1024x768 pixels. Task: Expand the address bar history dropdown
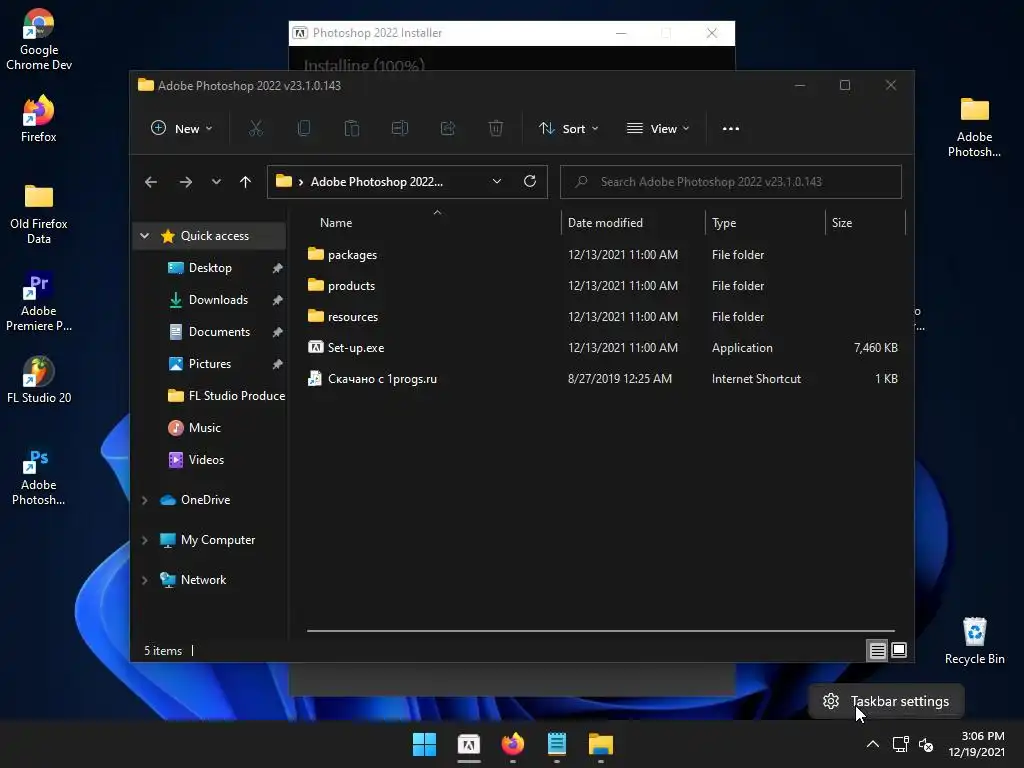click(x=497, y=182)
